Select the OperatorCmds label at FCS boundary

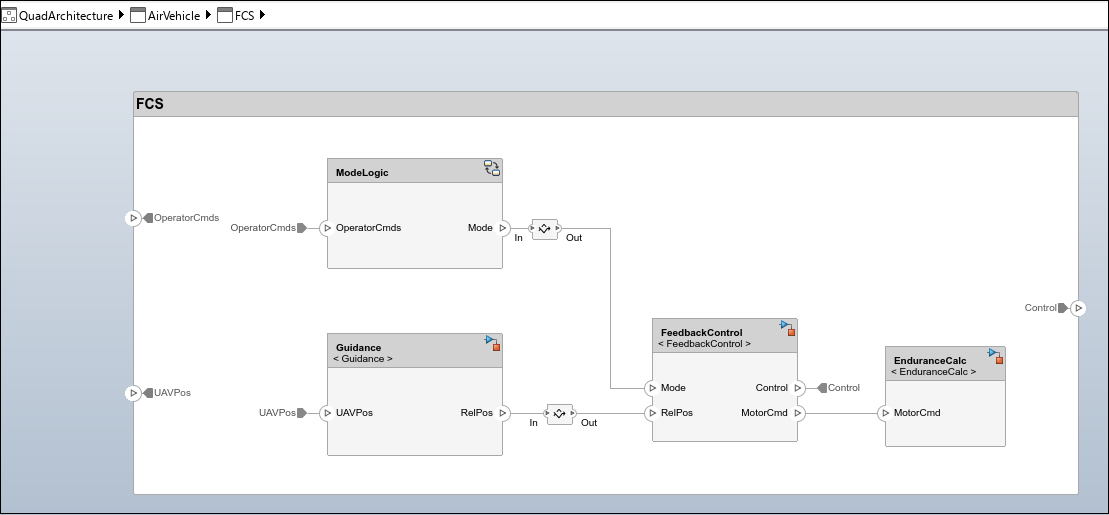pos(187,218)
